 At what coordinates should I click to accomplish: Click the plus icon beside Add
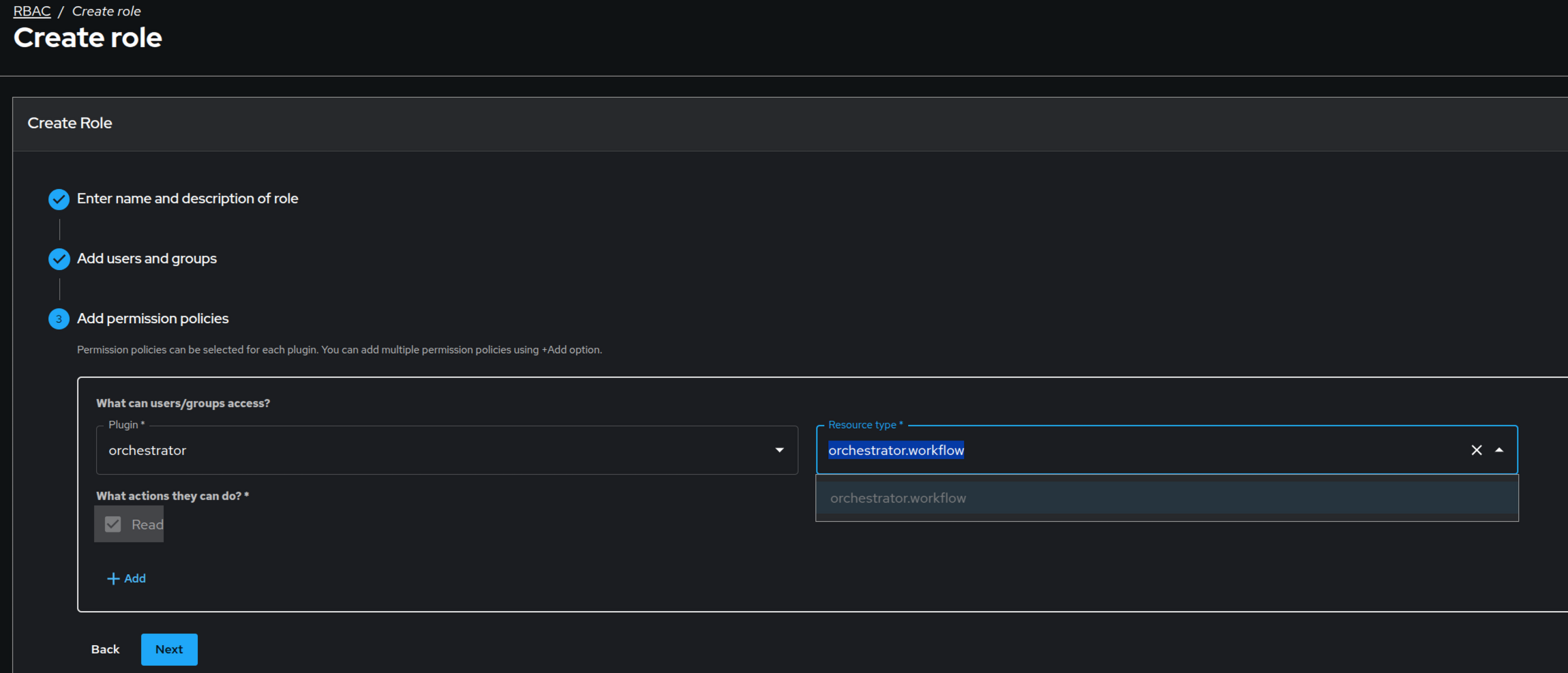tap(113, 579)
